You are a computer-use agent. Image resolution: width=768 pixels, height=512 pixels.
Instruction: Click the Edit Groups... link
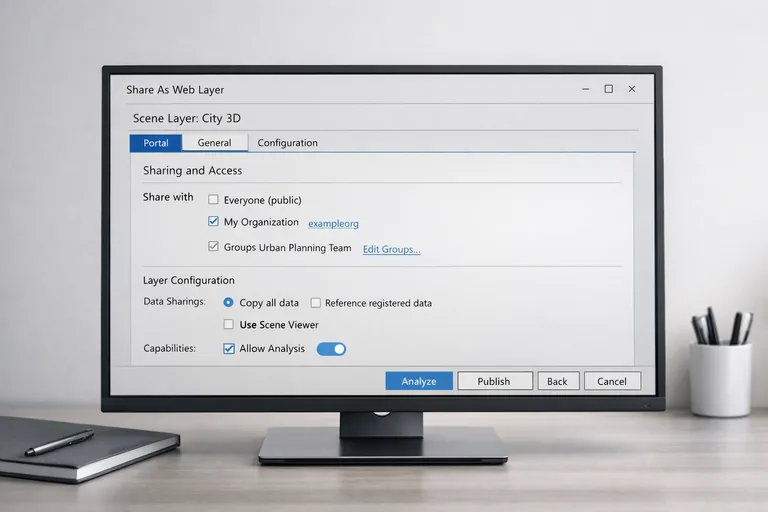click(391, 249)
